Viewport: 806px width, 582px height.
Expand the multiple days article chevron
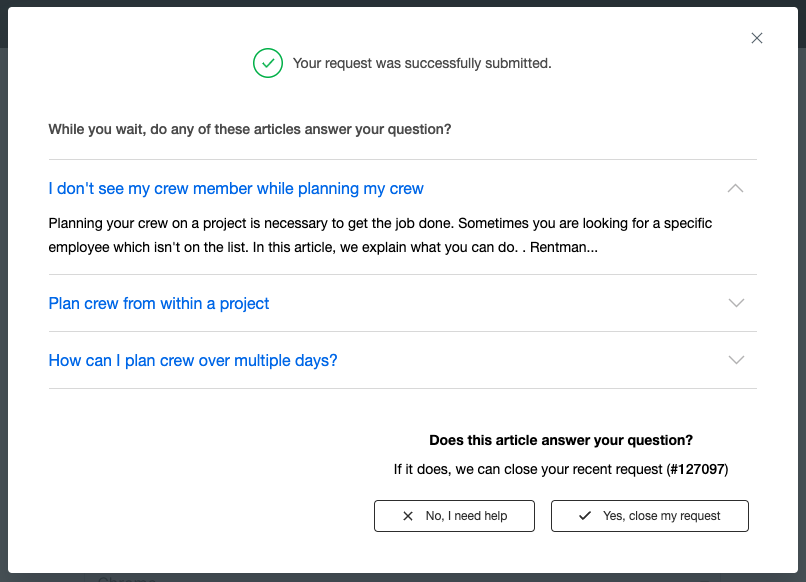736,360
